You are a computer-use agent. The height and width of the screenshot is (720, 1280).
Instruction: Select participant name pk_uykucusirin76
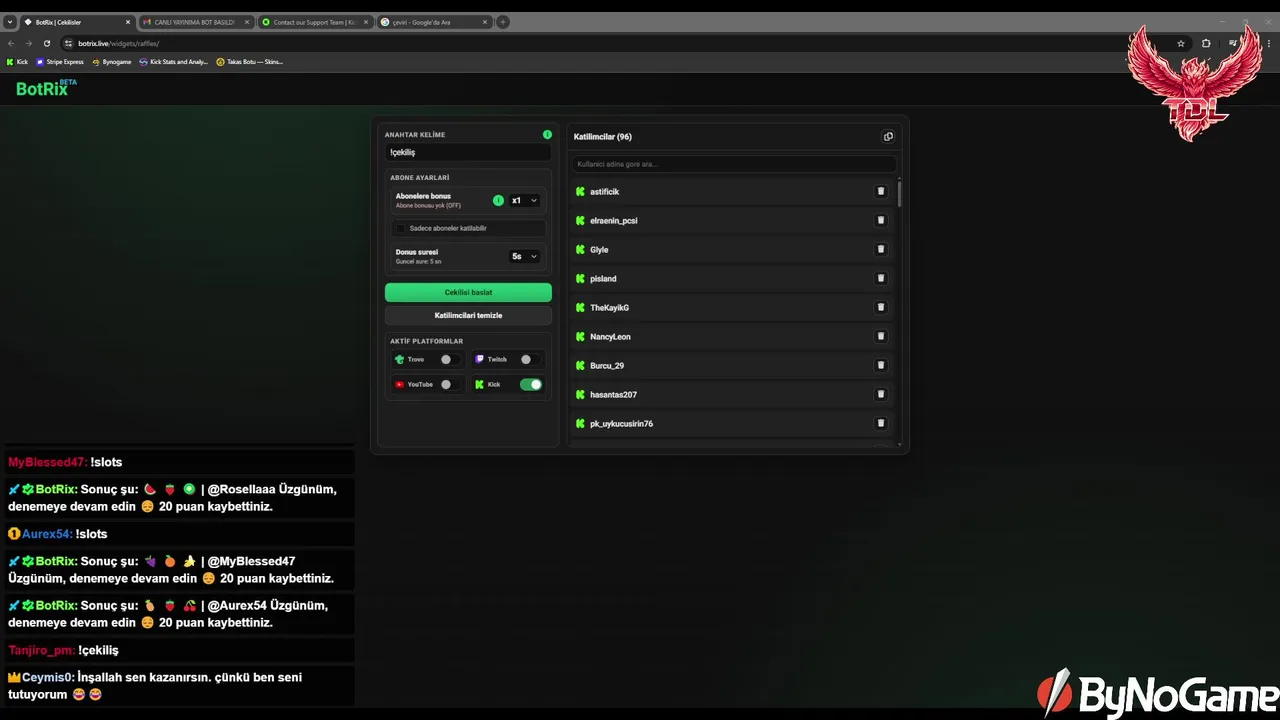621,423
